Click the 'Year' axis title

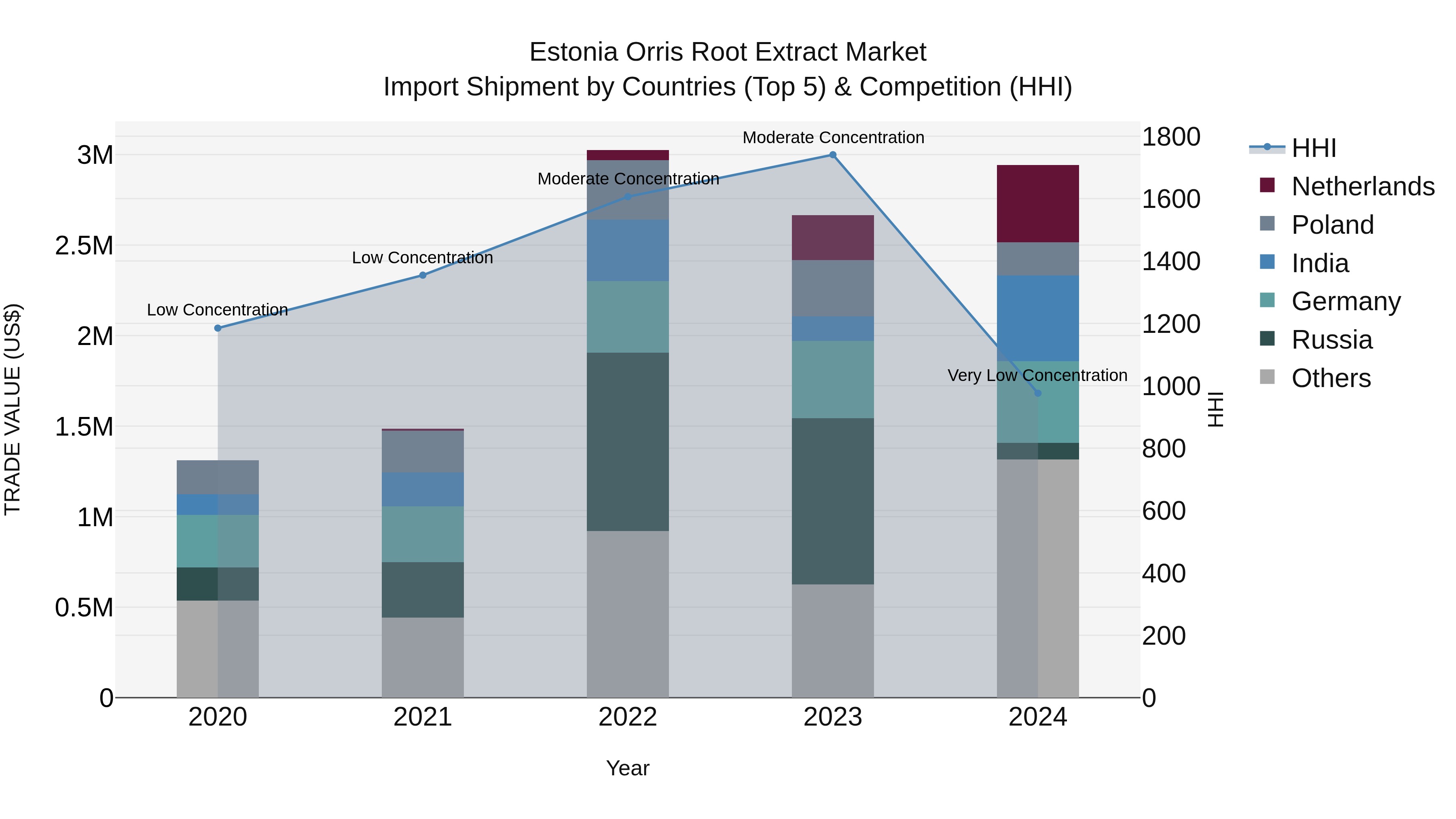(628, 769)
